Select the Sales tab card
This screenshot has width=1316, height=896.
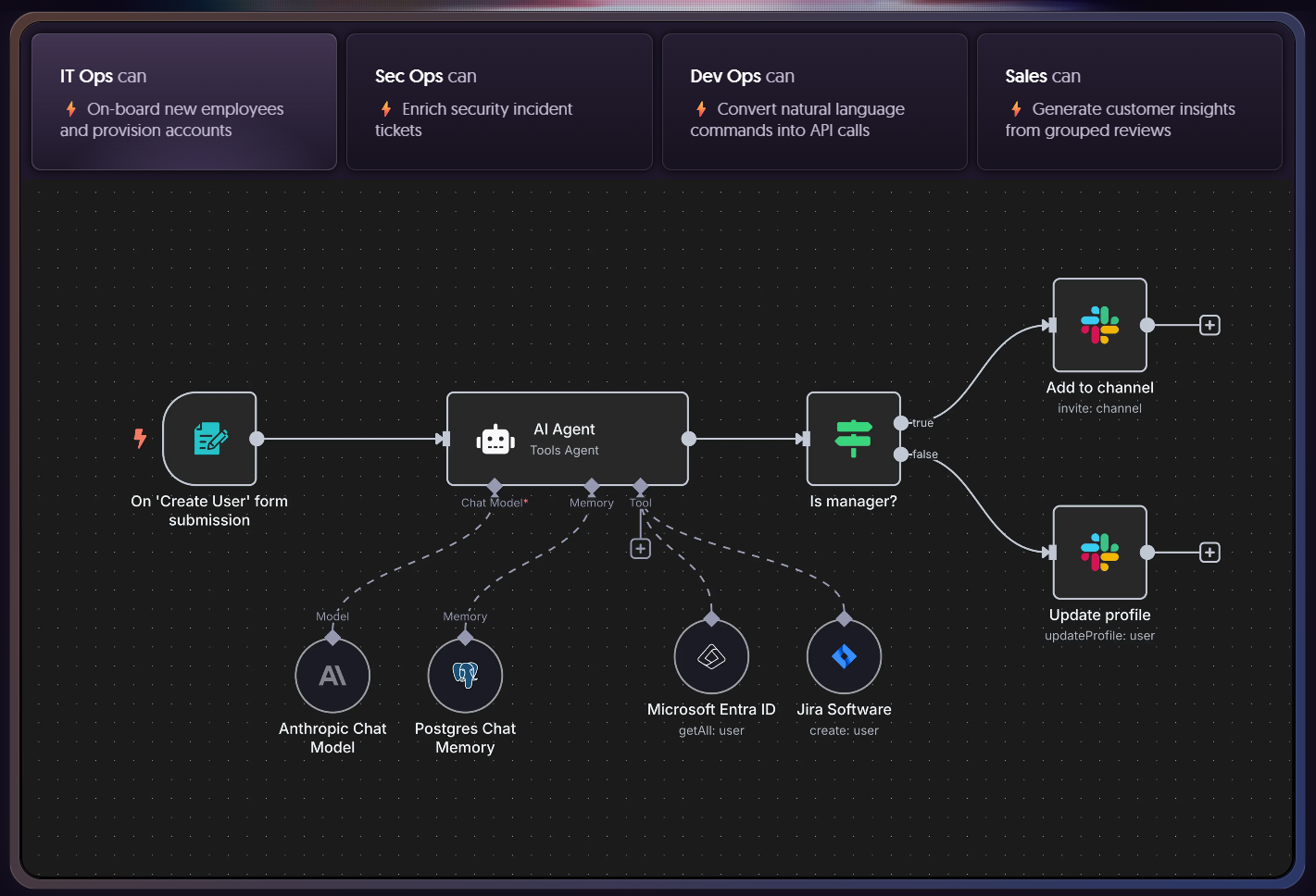pos(1130,102)
